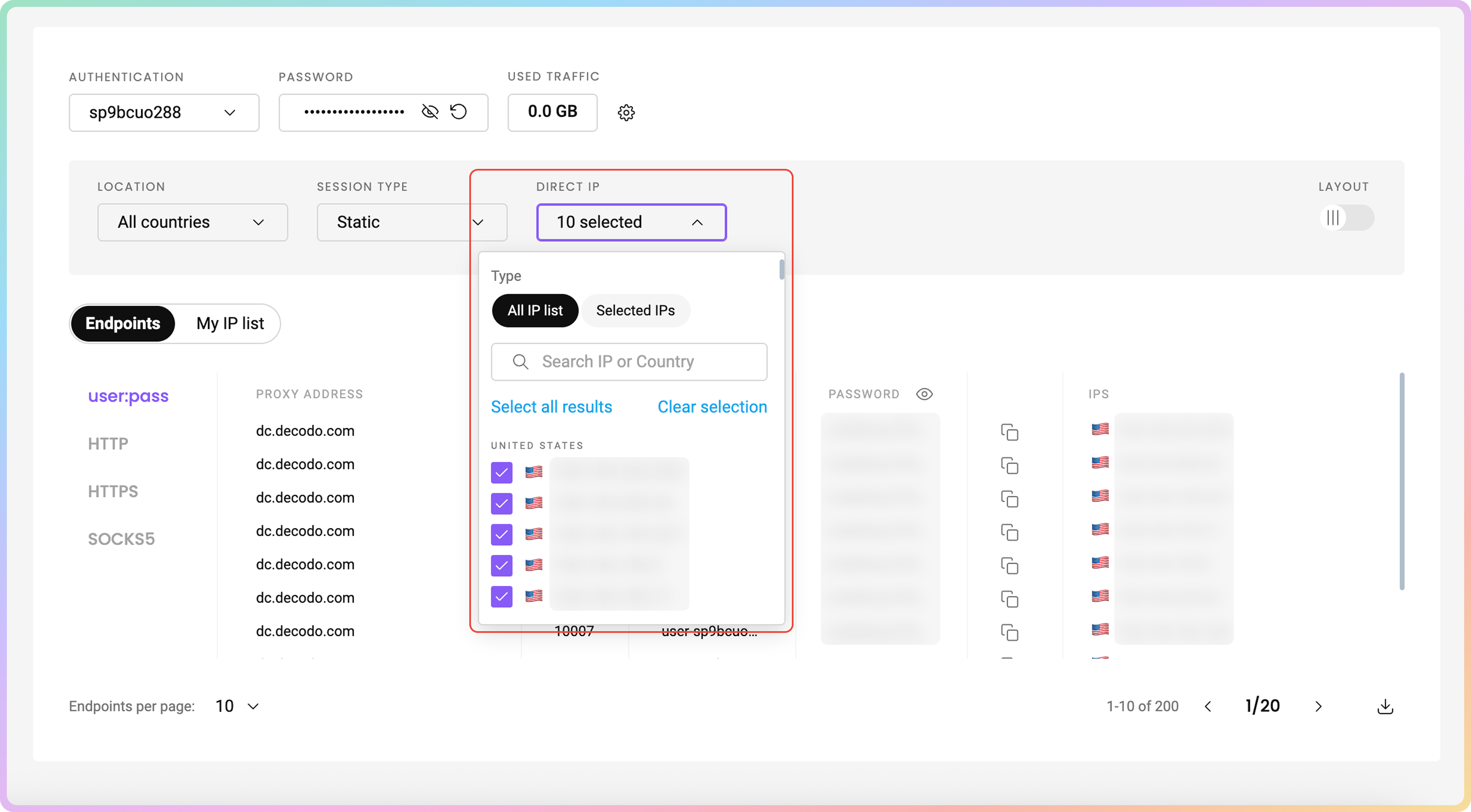Go to previous endpoints page
The image size is (1471, 812).
click(x=1208, y=706)
